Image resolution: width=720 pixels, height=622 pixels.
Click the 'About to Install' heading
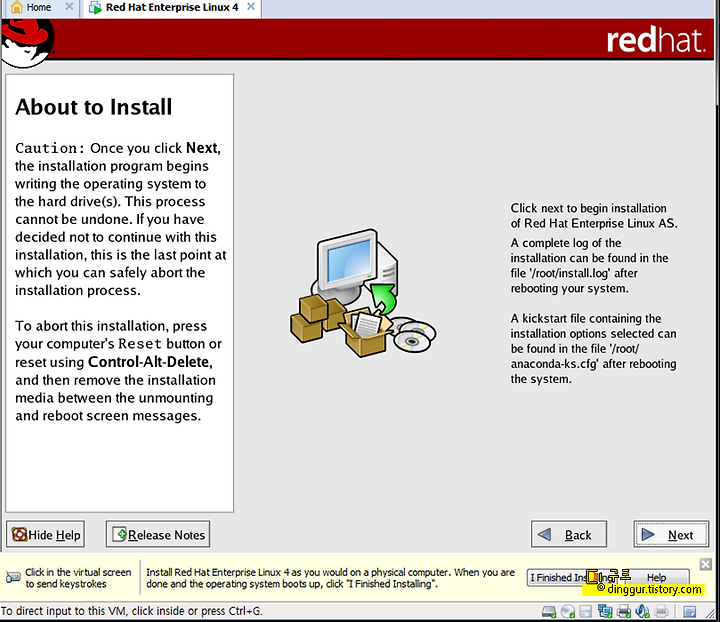point(94,107)
